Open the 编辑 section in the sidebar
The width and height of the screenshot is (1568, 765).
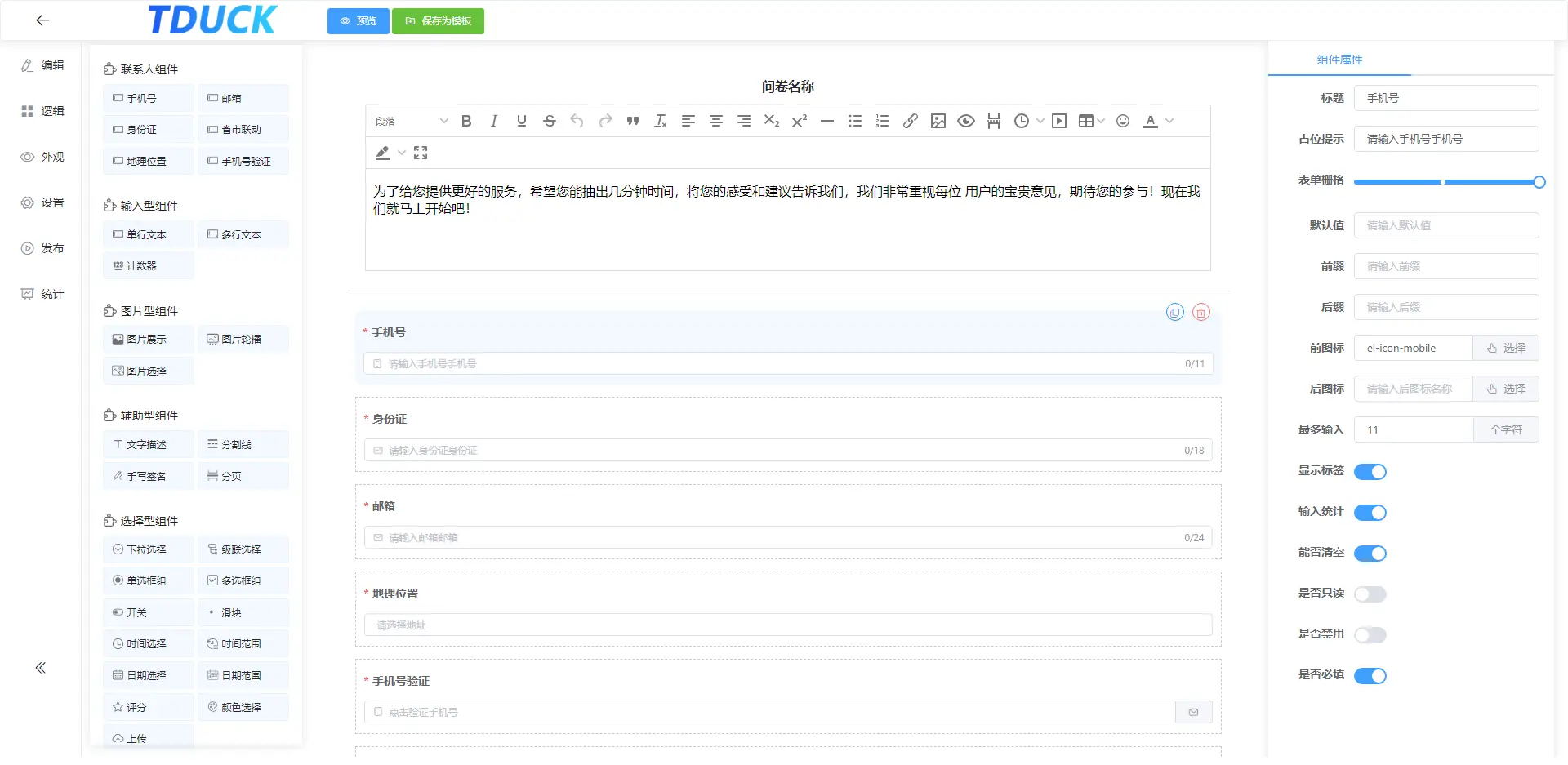42,65
